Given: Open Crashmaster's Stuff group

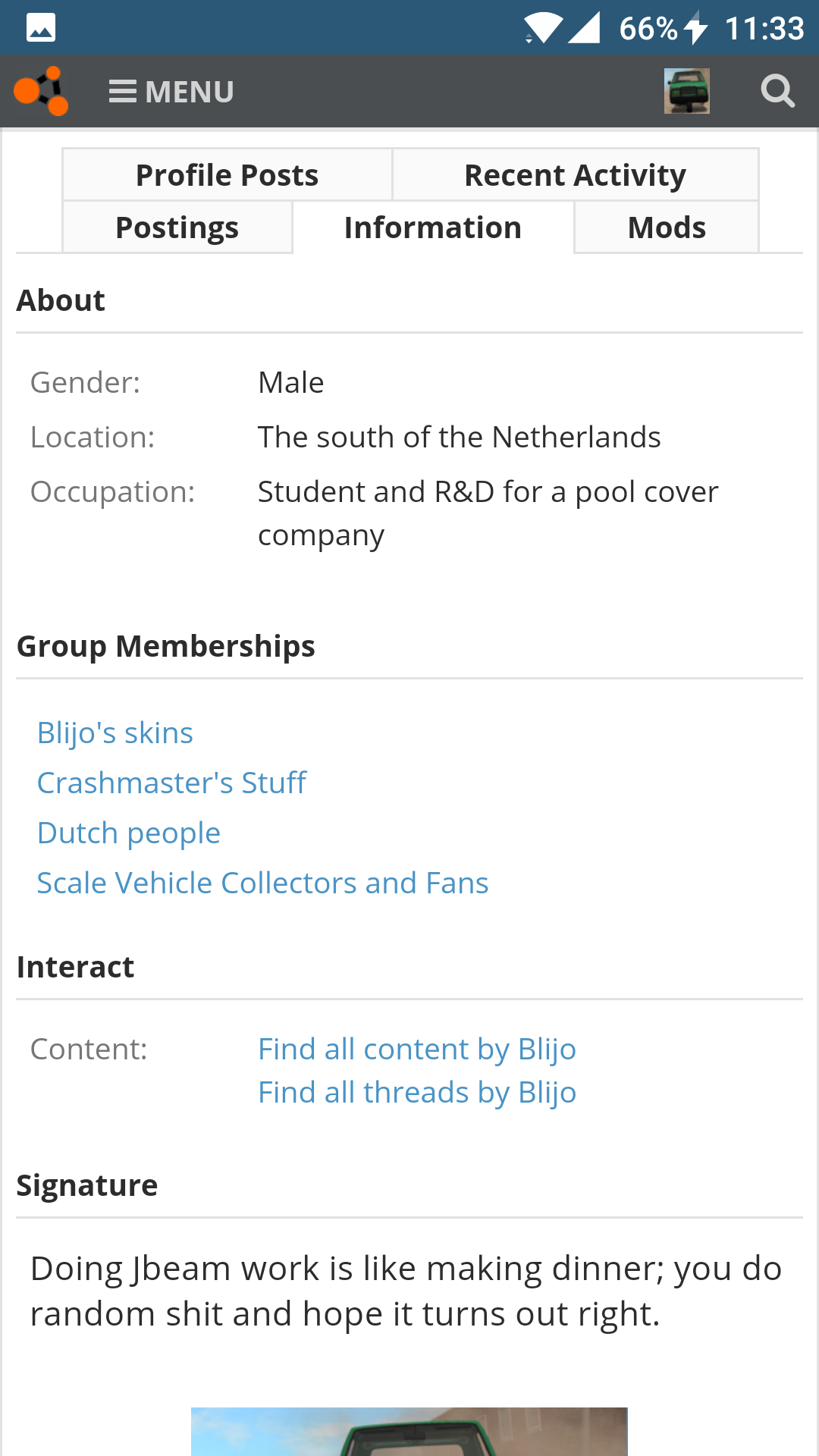Looking at the screenshot, I should [172, 783].
